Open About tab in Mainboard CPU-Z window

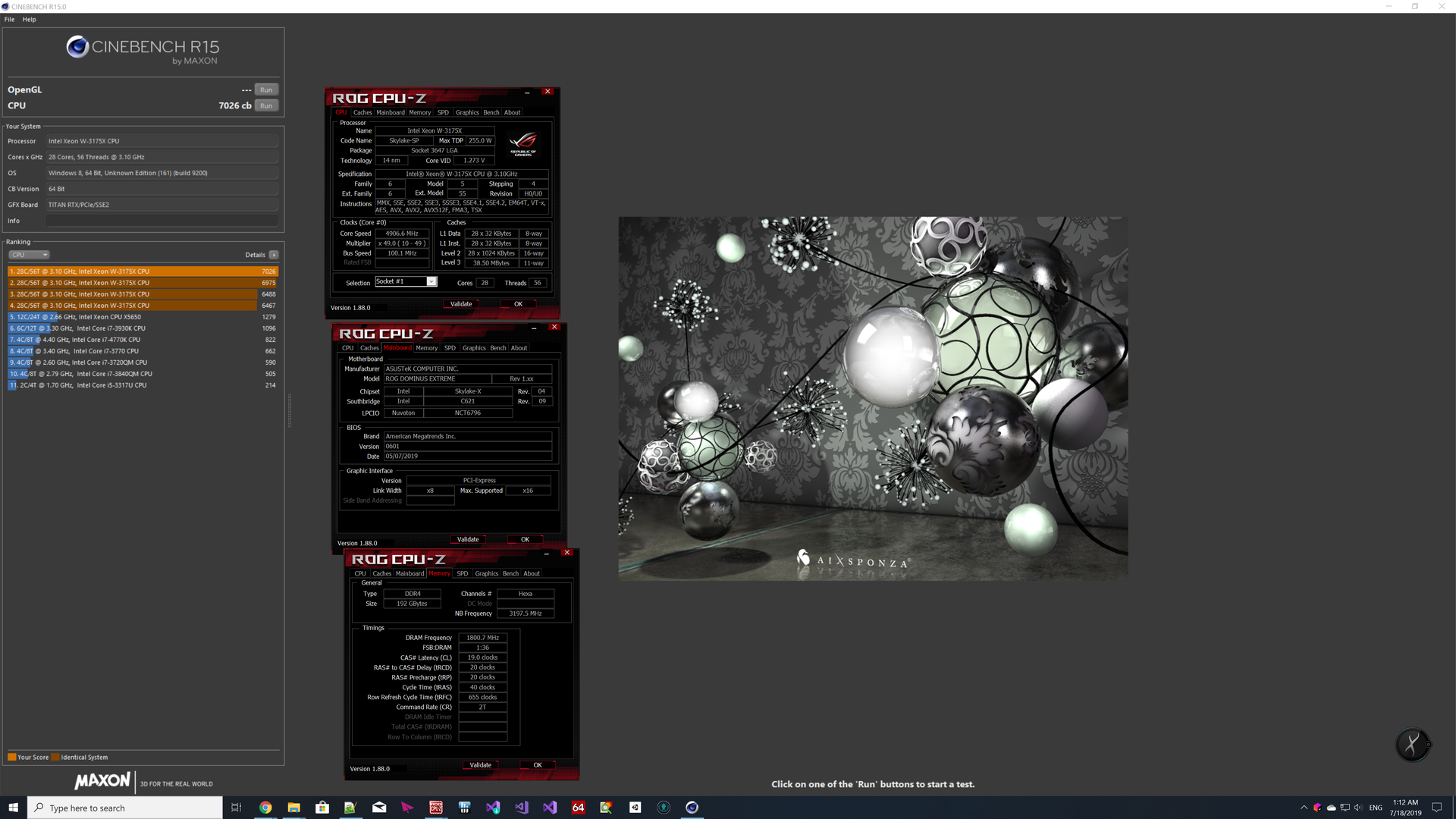[x=519, y=348]
